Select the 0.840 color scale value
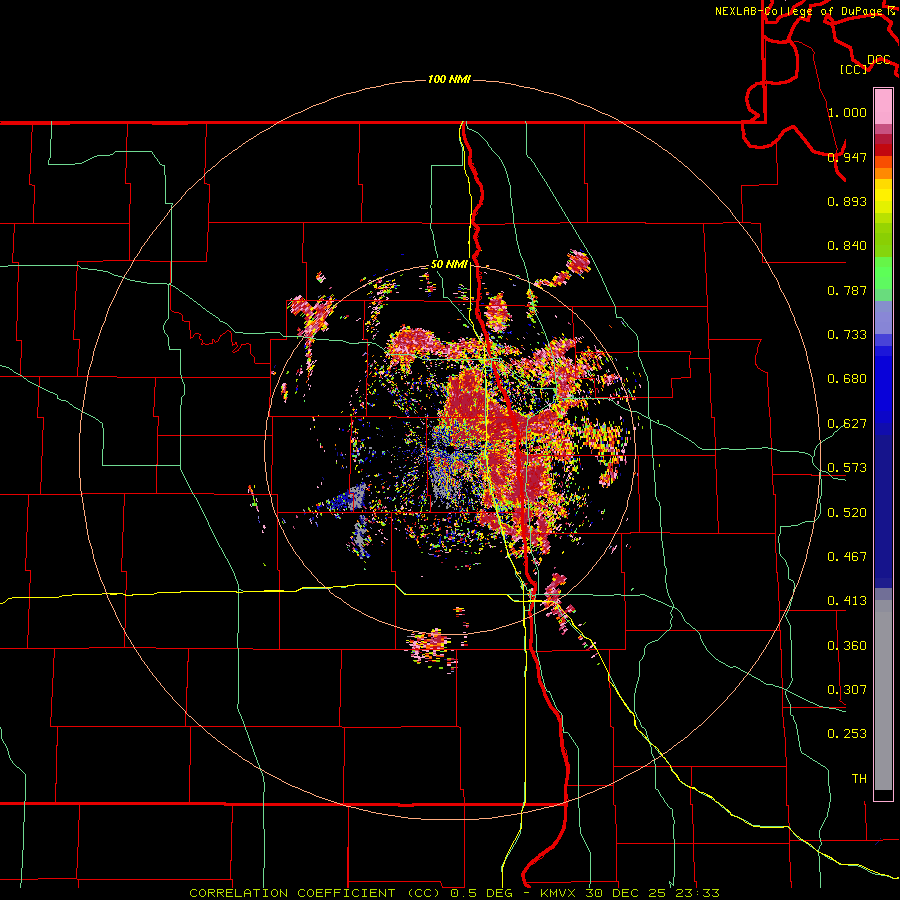The image size is (900, 900). click(847, 246)
